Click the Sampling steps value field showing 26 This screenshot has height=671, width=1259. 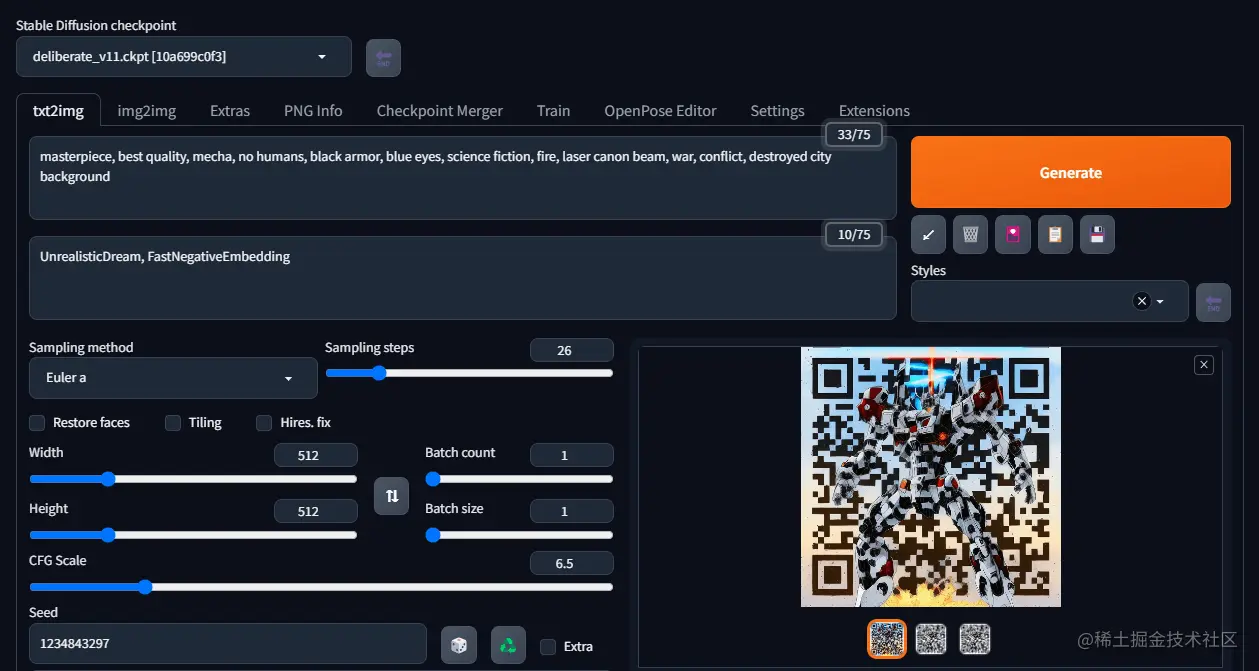point(571,350)
